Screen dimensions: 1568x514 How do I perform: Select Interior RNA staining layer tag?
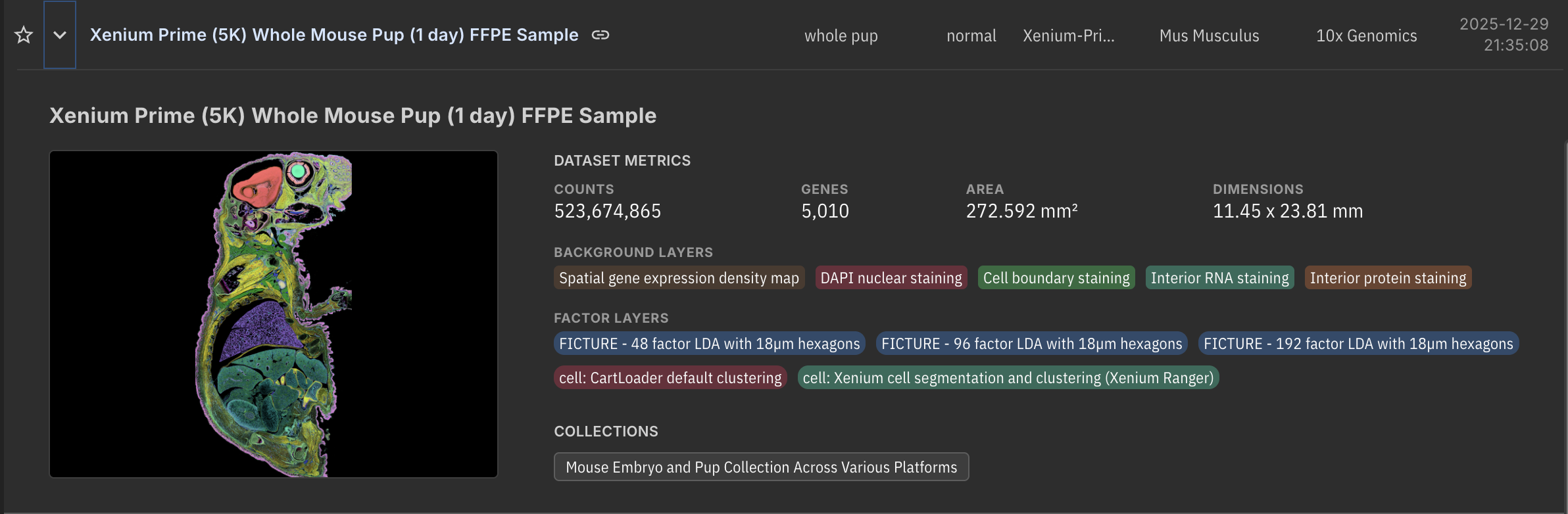tap(1220, 278)
